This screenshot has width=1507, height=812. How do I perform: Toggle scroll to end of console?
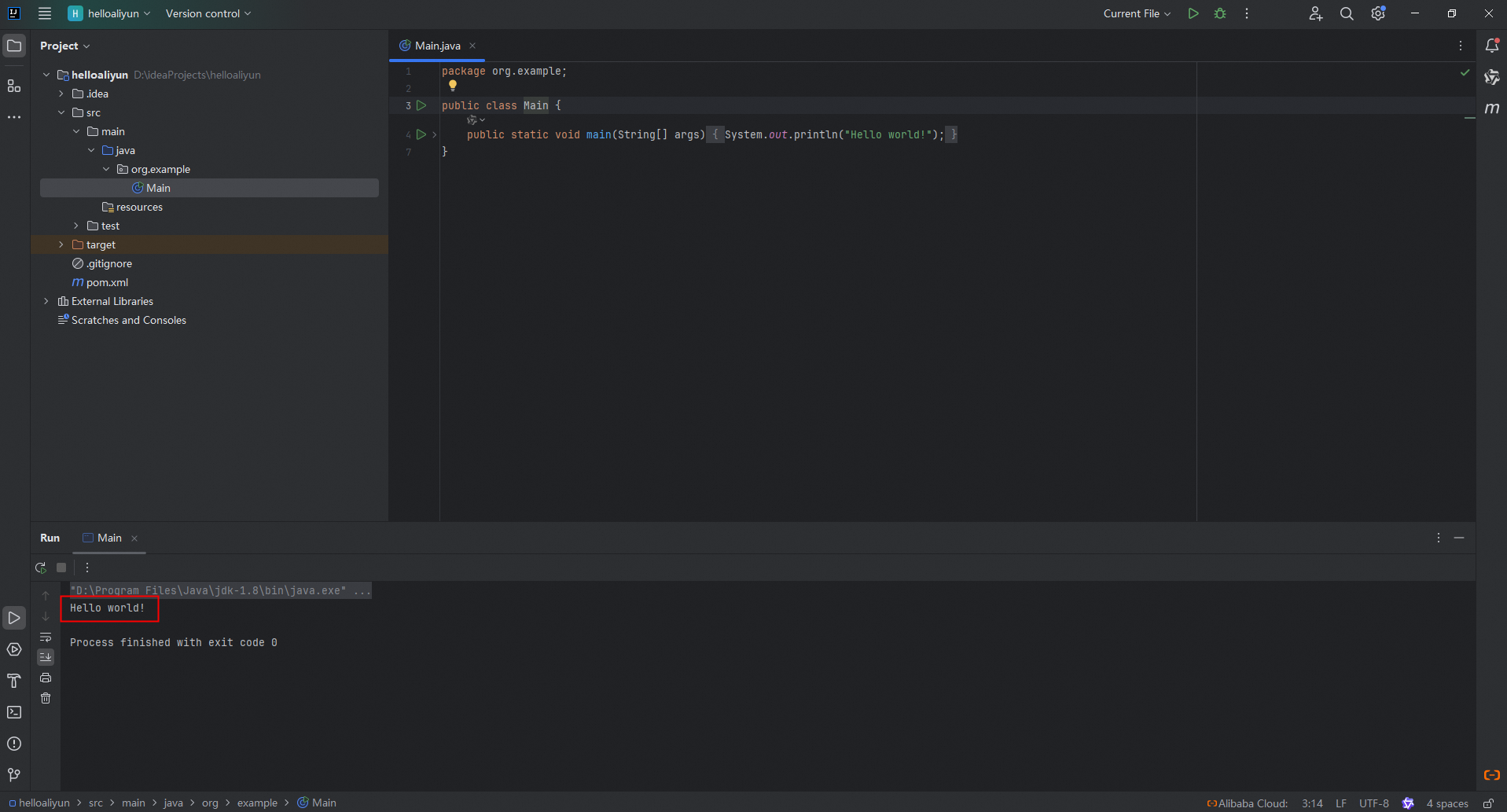46,656
